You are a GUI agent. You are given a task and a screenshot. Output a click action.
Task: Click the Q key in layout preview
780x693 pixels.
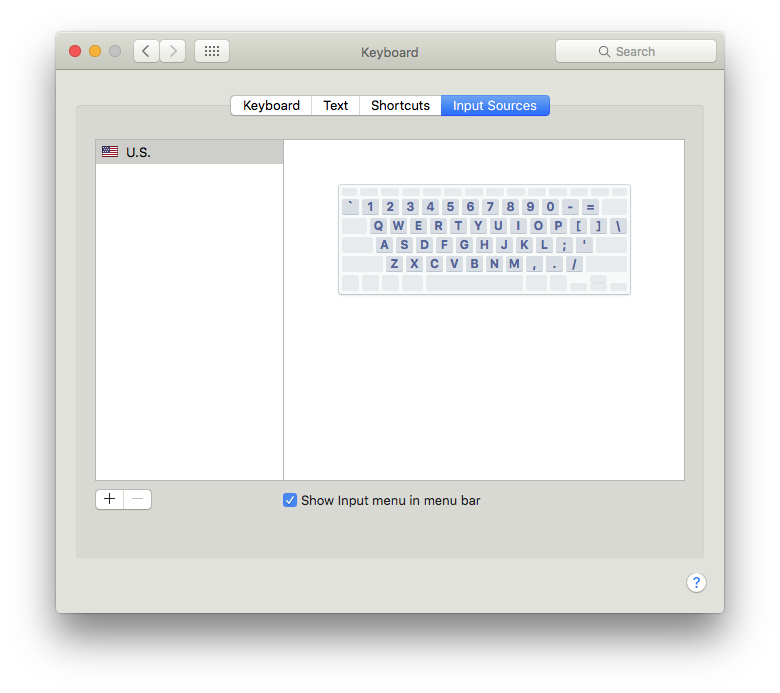click(x=378, y=226)
